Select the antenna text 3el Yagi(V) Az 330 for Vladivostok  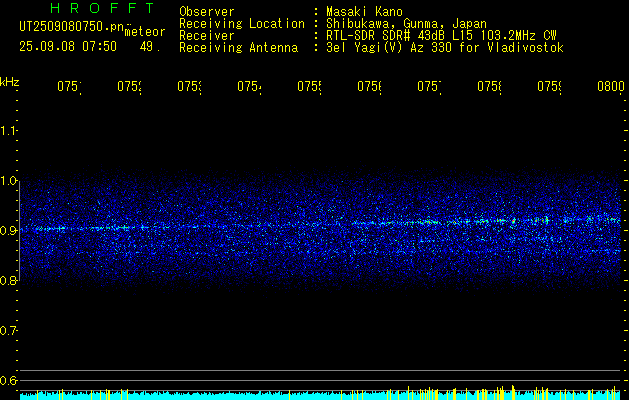tap(445, 48)
